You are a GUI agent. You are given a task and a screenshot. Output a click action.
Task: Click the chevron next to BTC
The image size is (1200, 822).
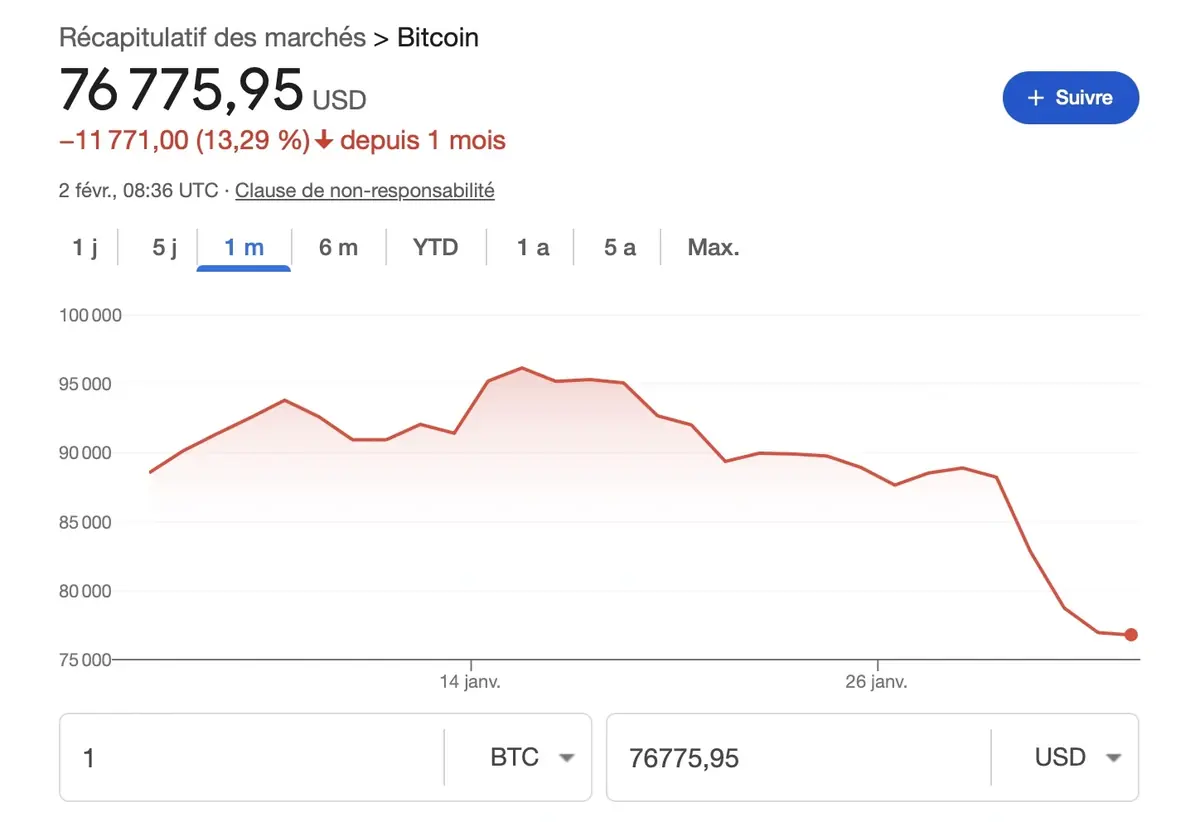[x=566, y=757]
